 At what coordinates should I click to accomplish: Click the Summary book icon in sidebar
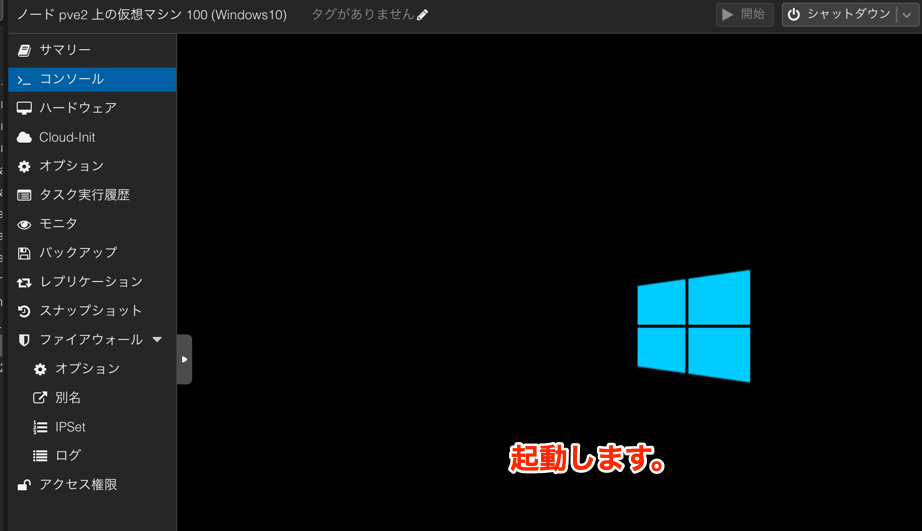[x=25, y=50]
